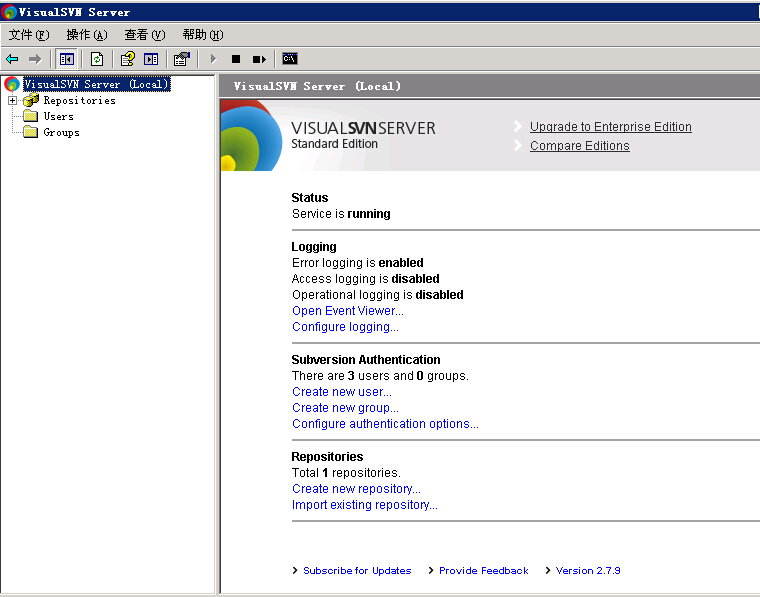This screenshot has width=760, height=597.
Task: Click 'Operational logging is disabled' text
Action: [378, 295]
